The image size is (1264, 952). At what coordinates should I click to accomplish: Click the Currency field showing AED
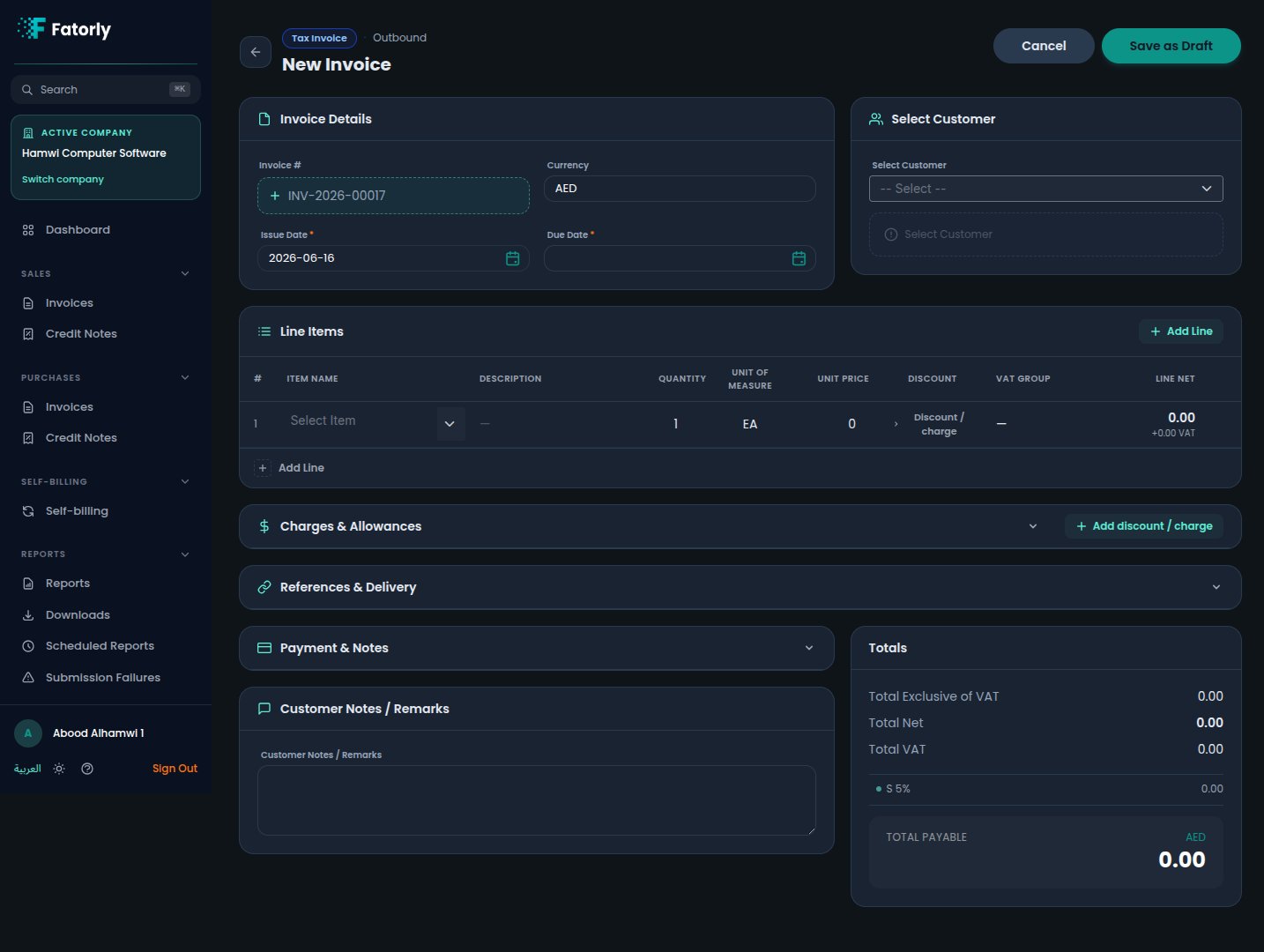tap(680, 189)
